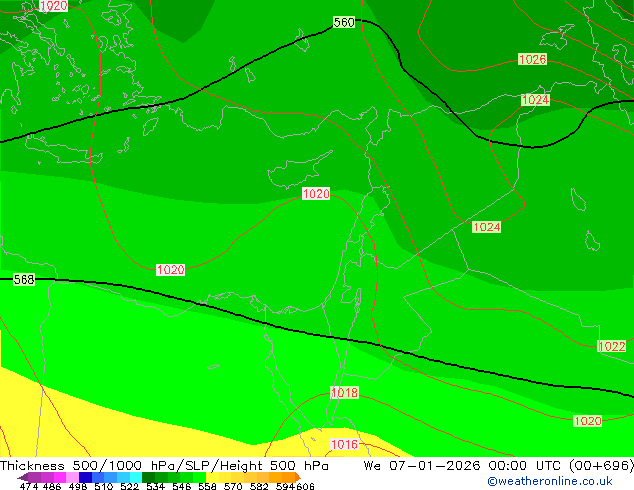Click the 1020 label just above the 568 line label
Image resolution: width=634 pixels, height=490 pixels.
(x=171, y=270)
